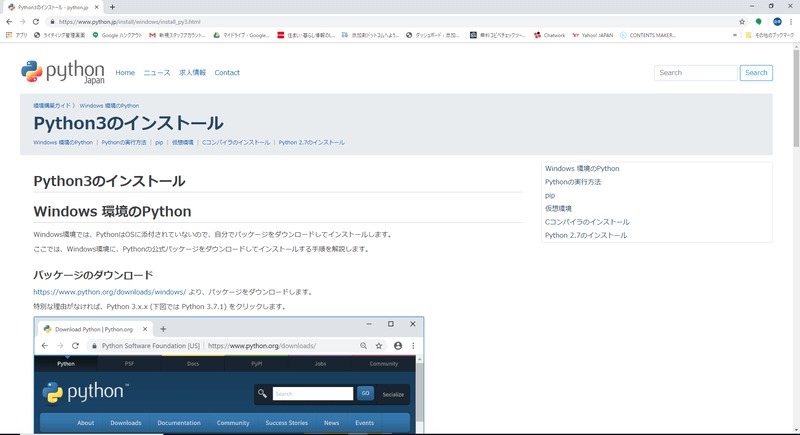Open the Chrome profile avatar
The width and height of the screenshot is (800, 435).
pyautogui.click(x=777, y=22)
